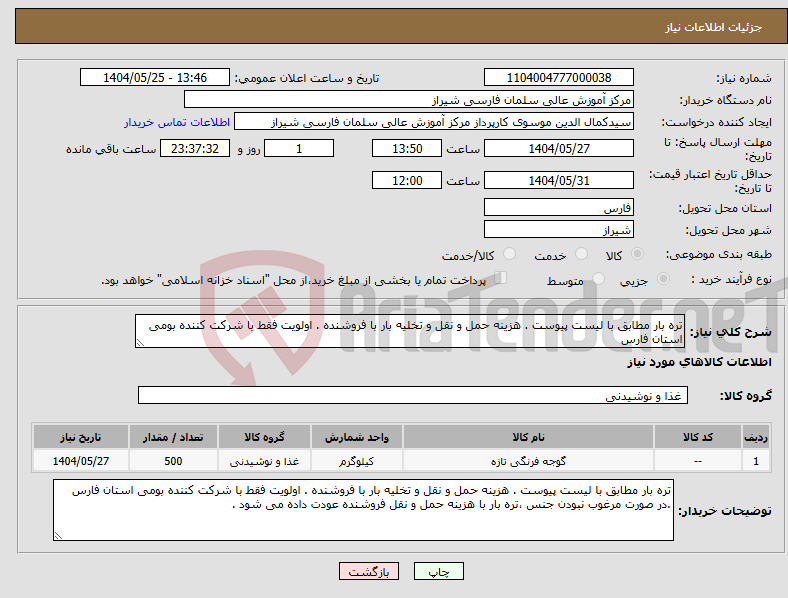
Task: Select the خدمت radio button
Action: tap(581, 254)
